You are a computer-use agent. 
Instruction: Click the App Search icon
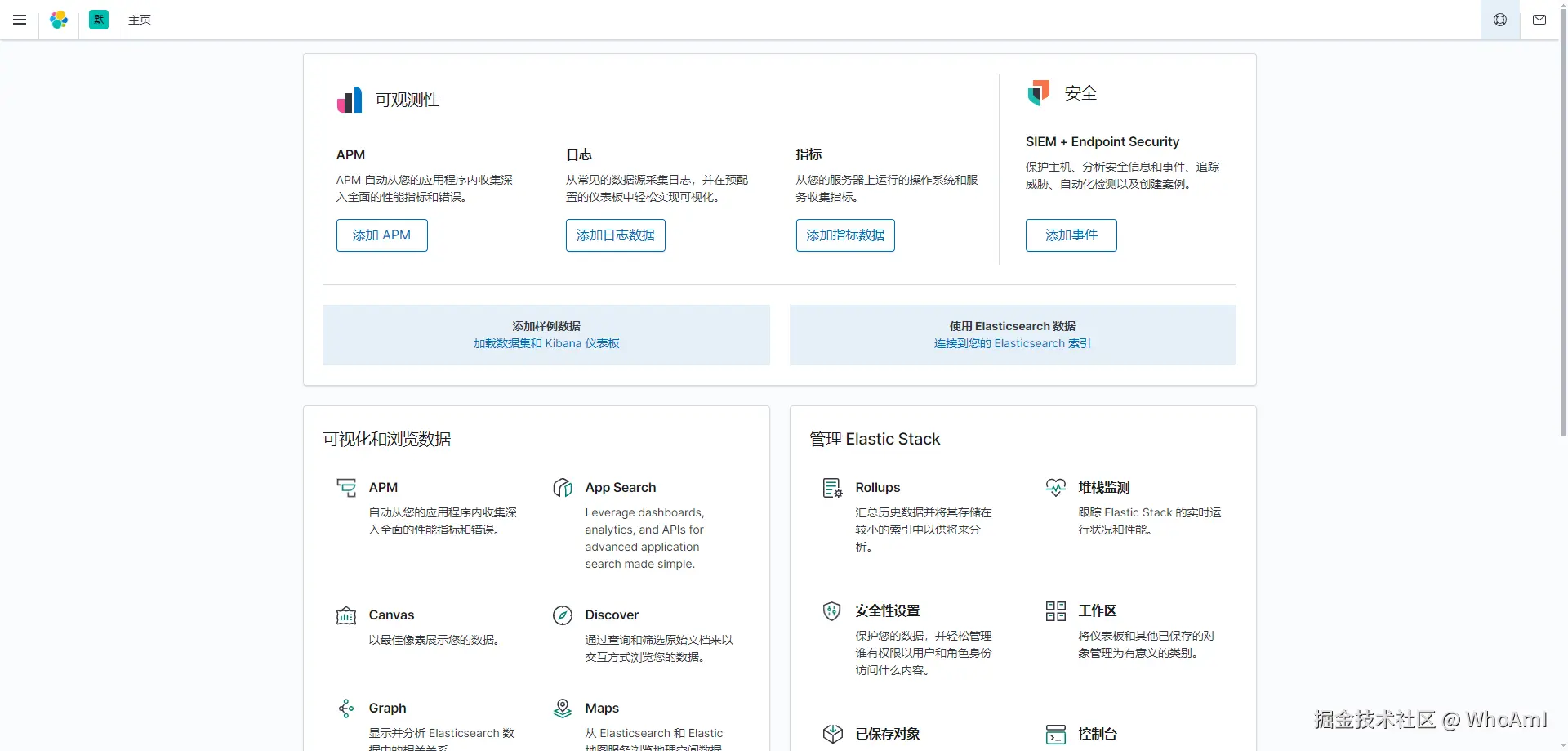point(563,488)
